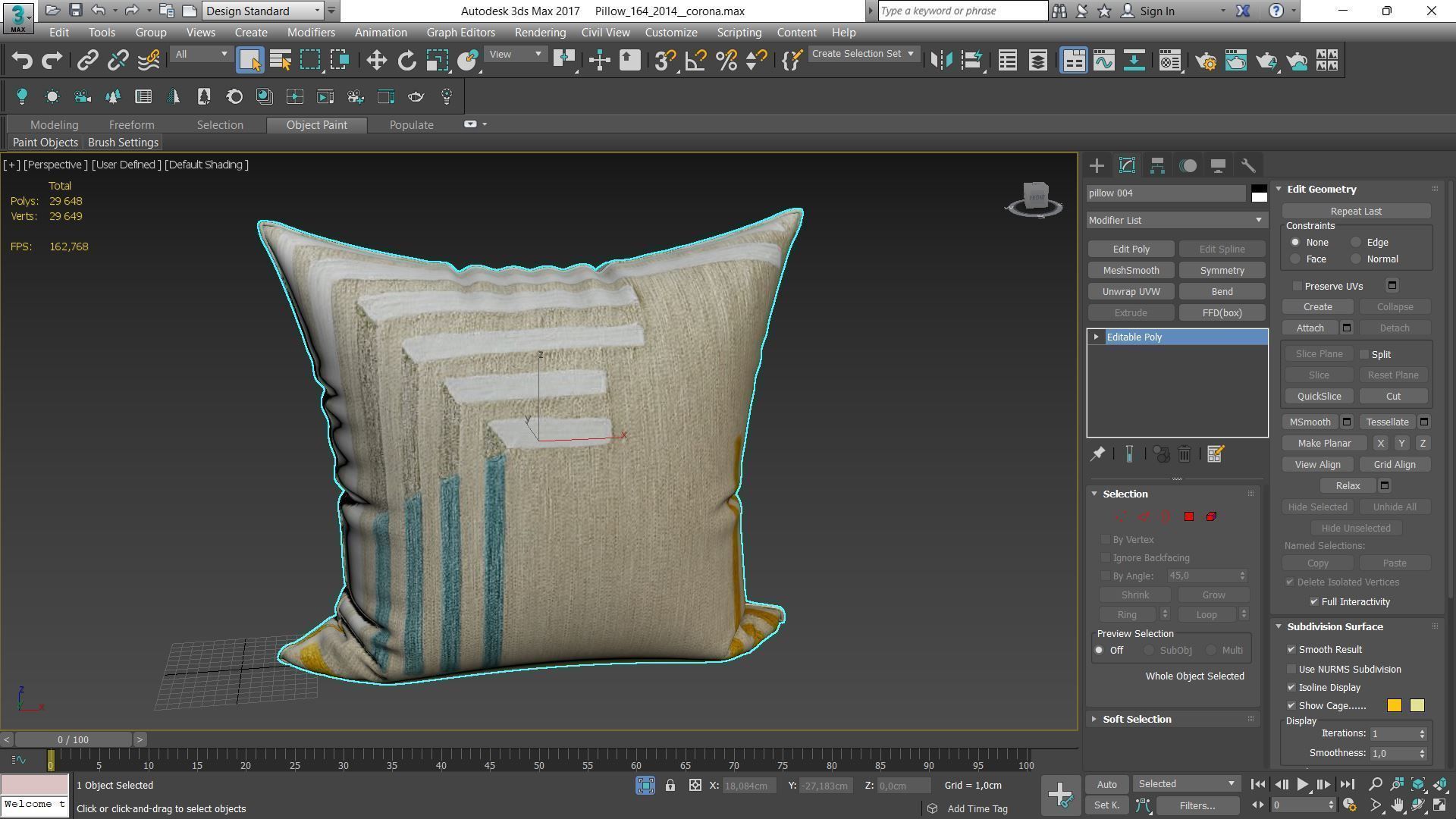The image size is (1456, 819).
Task: Select the Edge constraint radio button
Action: click(1356, 243)
